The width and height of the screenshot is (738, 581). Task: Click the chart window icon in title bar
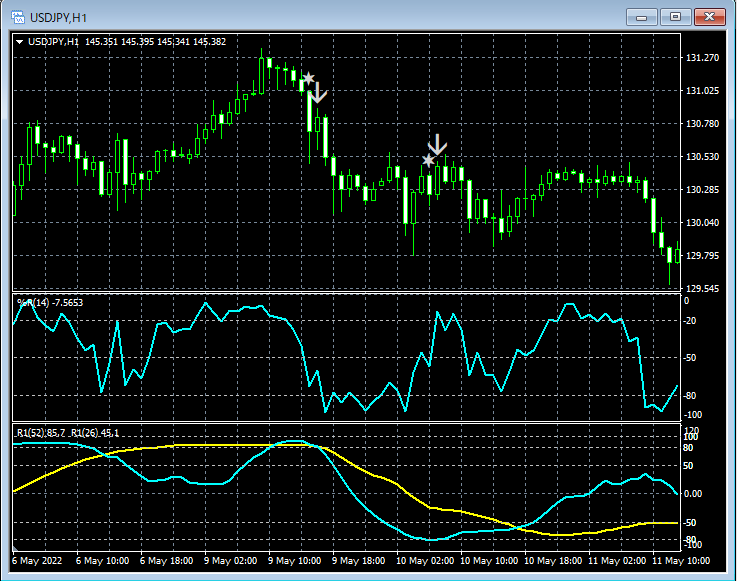coord(18,17)
